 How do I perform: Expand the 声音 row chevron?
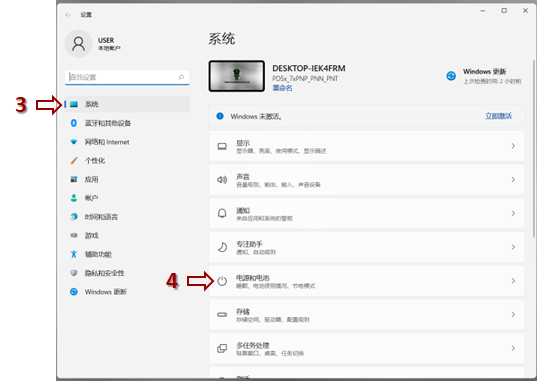click(513, 180)
